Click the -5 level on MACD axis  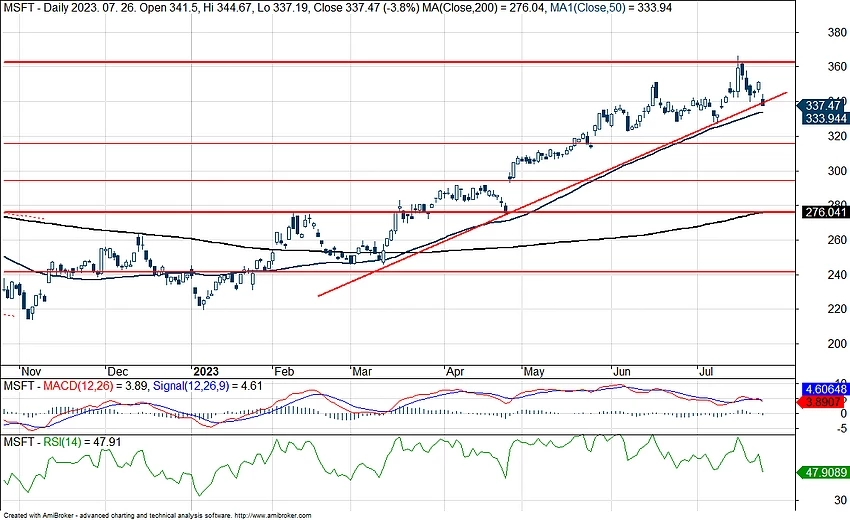click(841, 428)
